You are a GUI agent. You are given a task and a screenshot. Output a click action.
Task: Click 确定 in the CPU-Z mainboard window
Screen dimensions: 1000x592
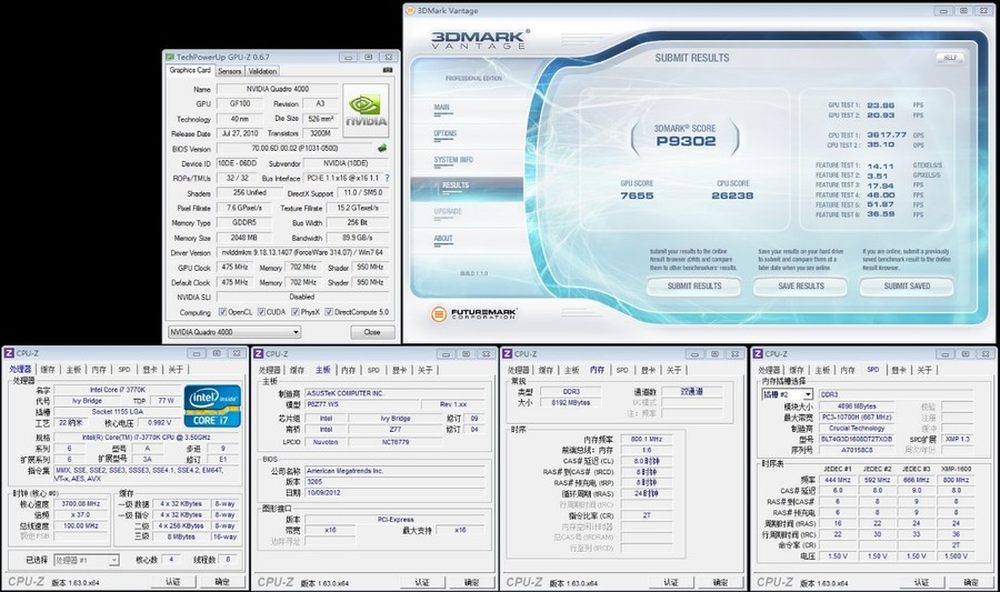click(x=471, y=582)
